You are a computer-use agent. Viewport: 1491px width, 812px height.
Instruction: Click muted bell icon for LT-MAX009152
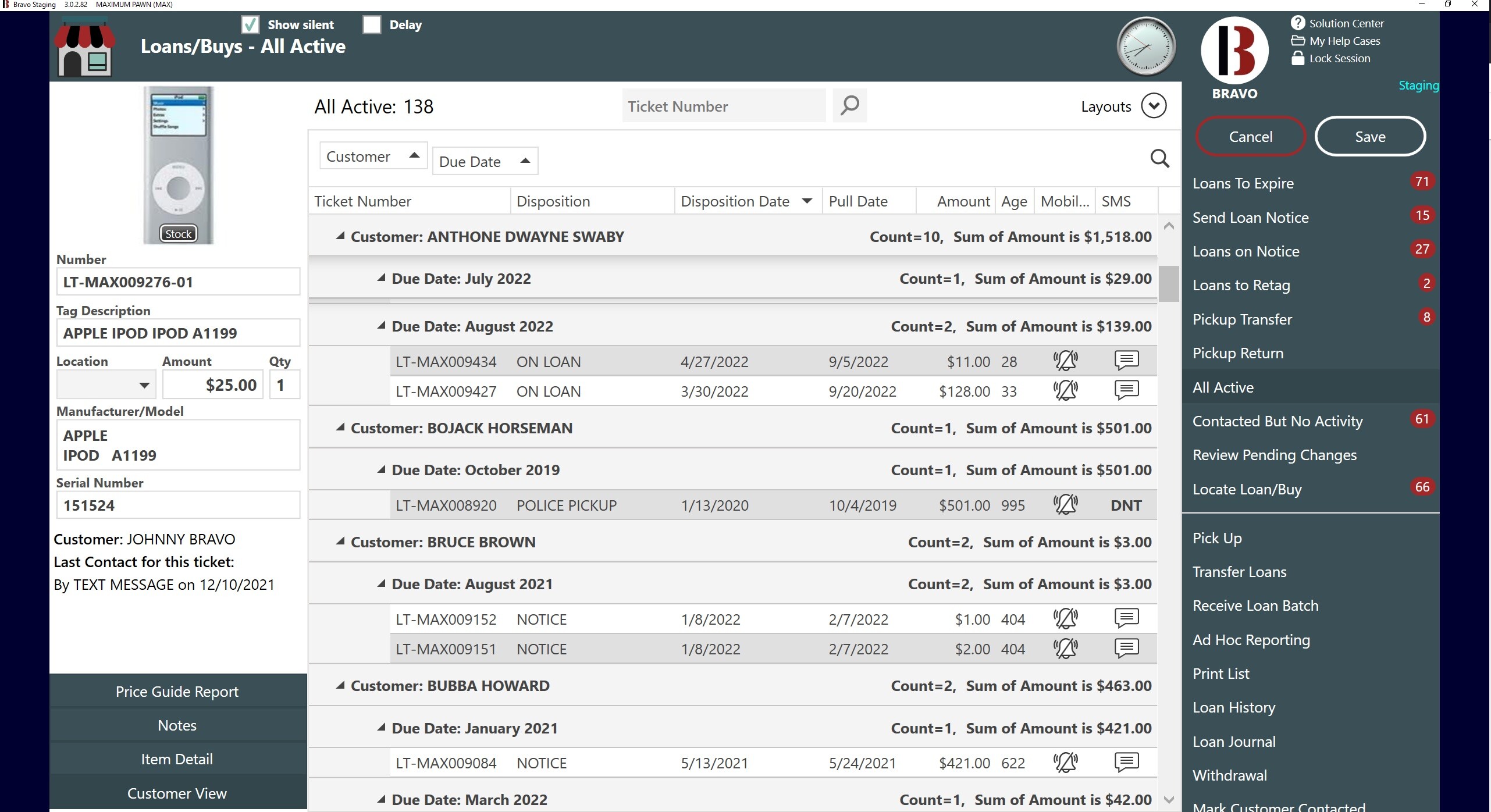click(x=1065, y=619)
